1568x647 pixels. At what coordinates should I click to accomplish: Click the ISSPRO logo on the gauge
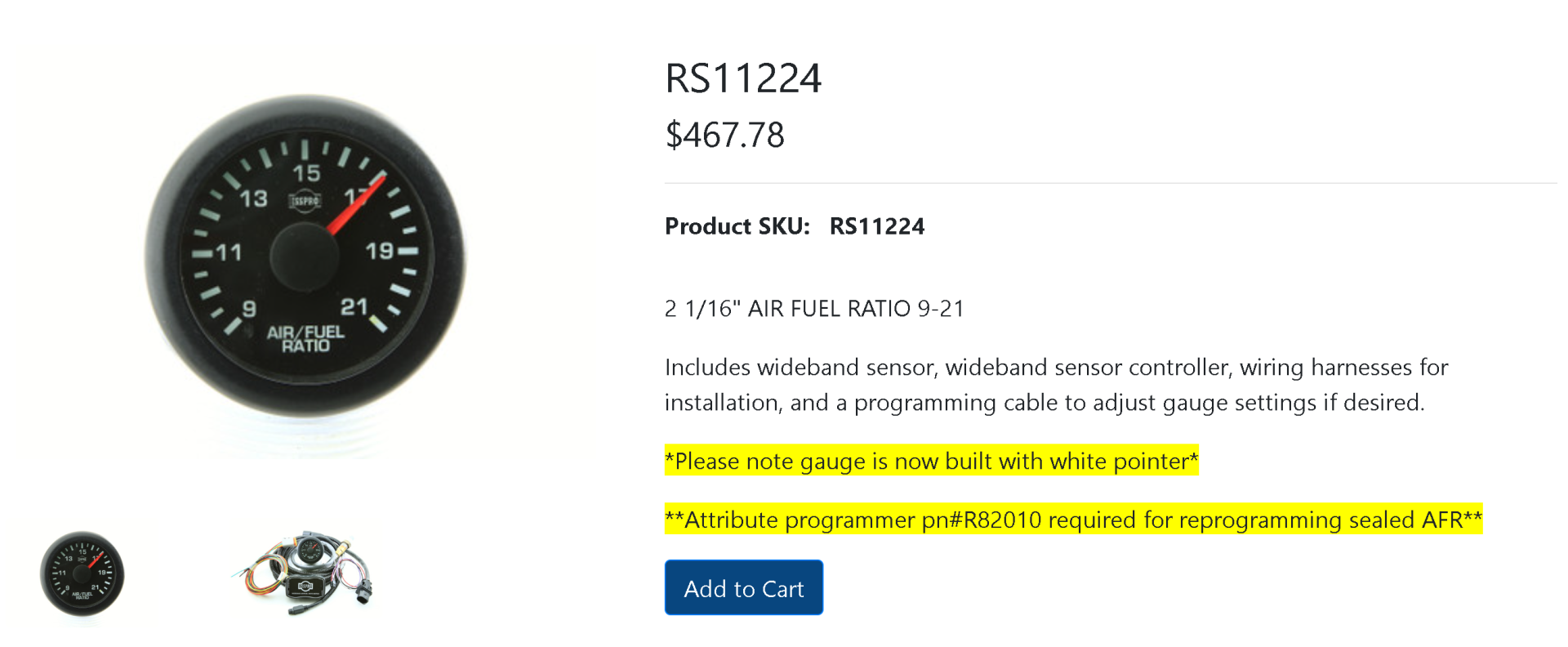tap(305, 200)
